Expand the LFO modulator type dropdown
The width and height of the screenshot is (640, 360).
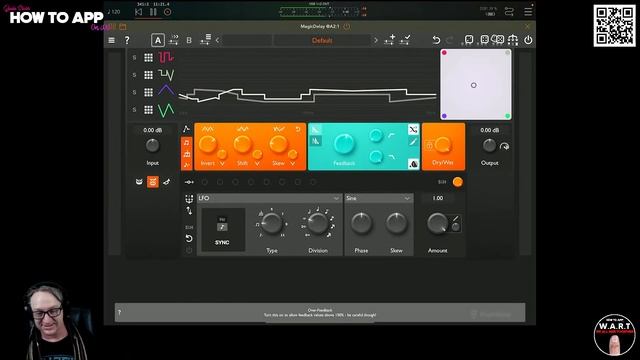(269, 198)
